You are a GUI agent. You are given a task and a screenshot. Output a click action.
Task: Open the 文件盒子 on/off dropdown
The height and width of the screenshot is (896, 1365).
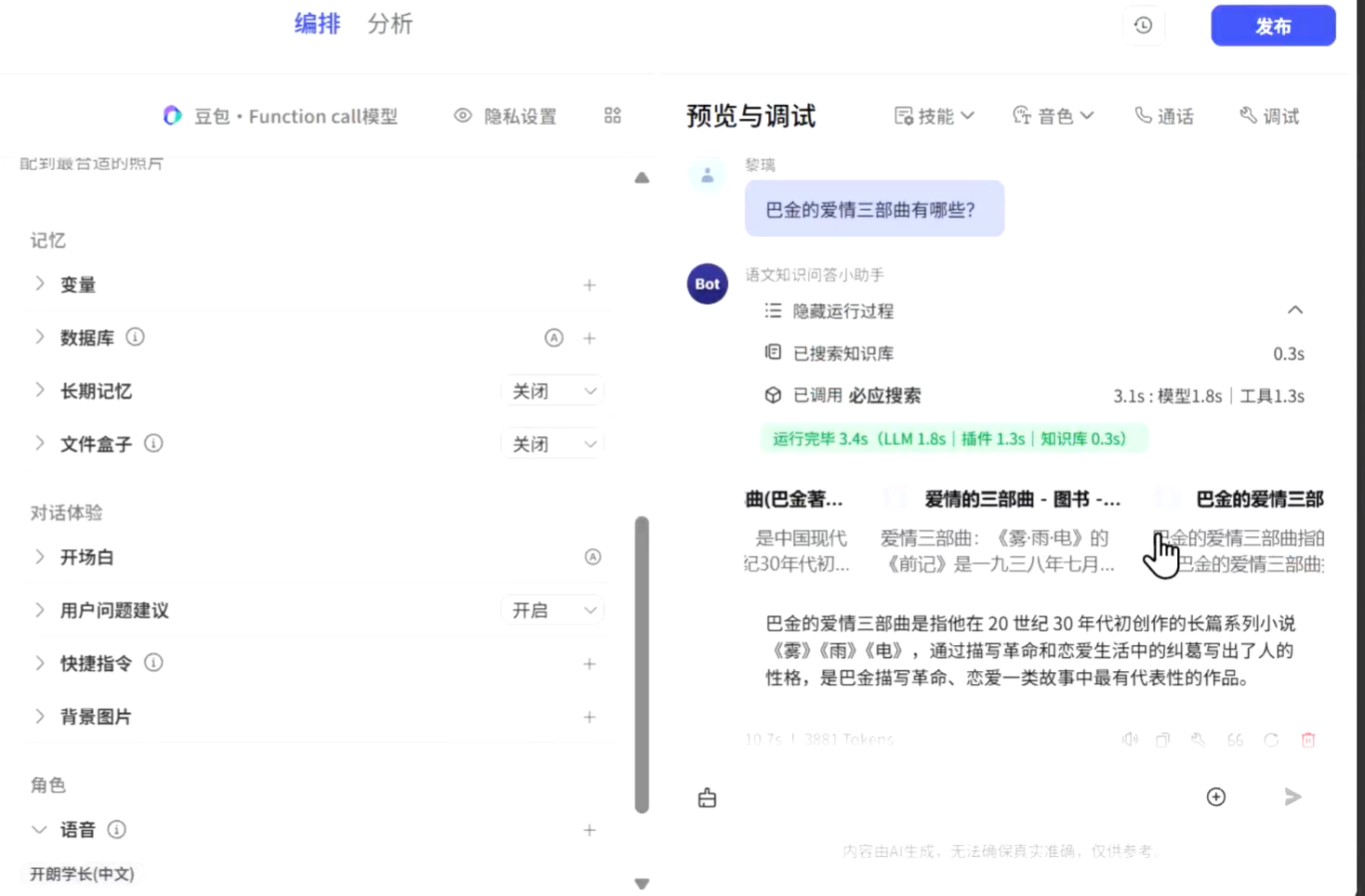click(x=552, y=444)
